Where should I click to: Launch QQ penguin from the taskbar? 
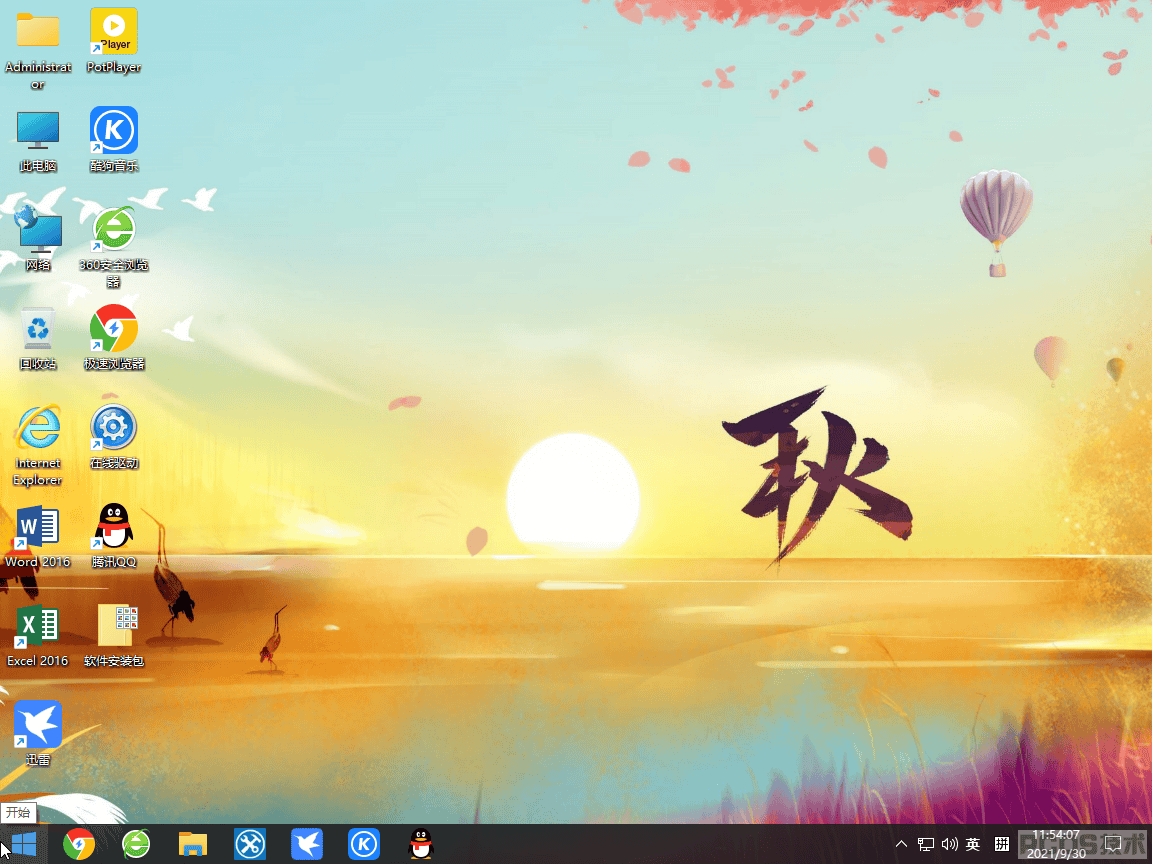tap(421, 844)
